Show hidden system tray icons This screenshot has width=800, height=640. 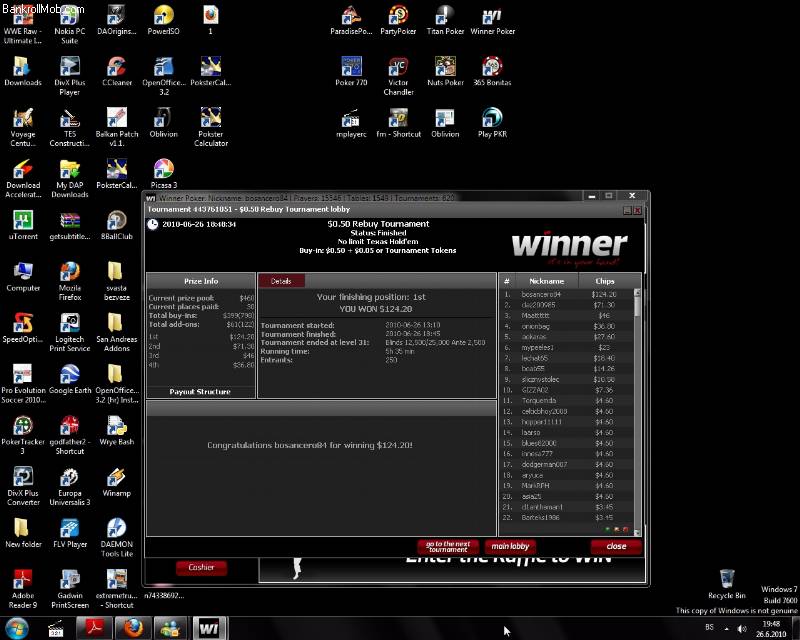(727, 629)
